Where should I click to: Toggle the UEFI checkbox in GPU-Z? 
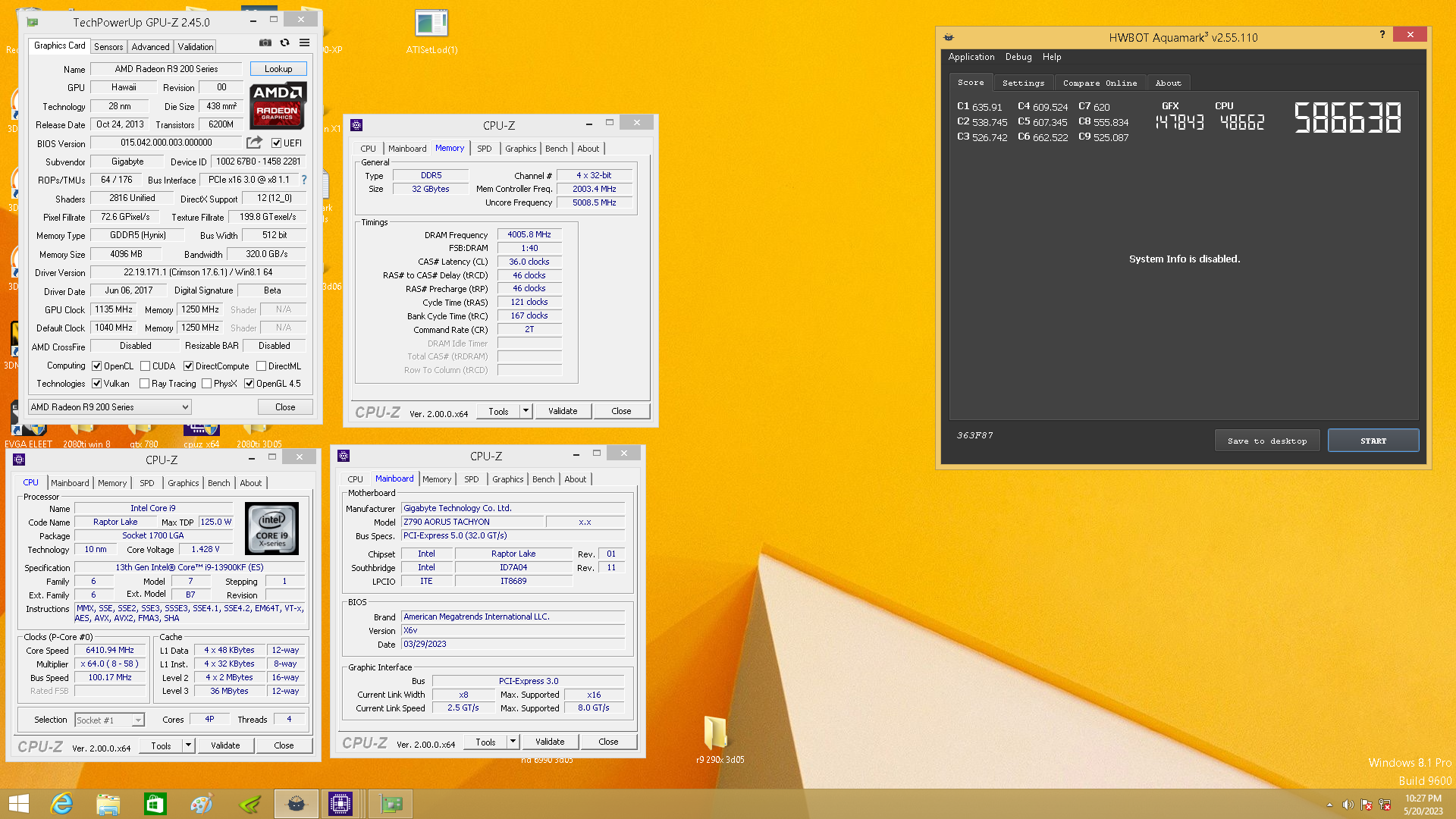point(276,143)
